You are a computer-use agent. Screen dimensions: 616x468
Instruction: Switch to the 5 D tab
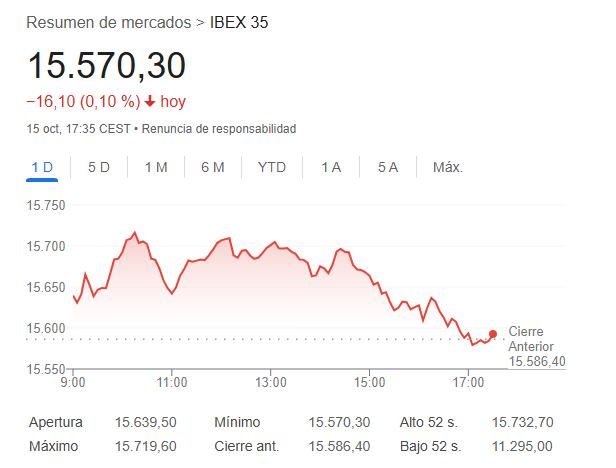click(x=99, y=167)
